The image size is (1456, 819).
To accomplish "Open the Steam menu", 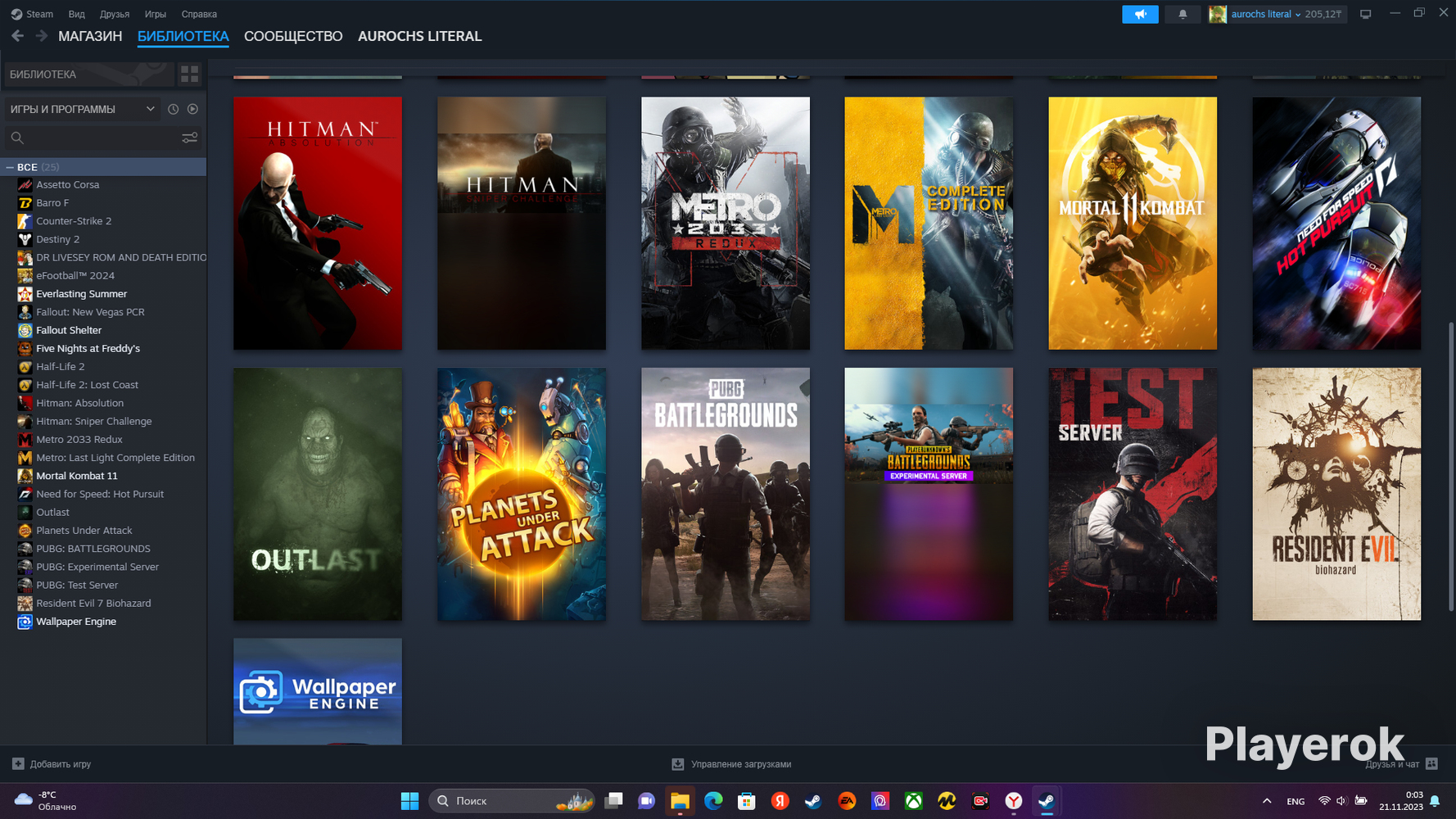I will coord(32,14).
